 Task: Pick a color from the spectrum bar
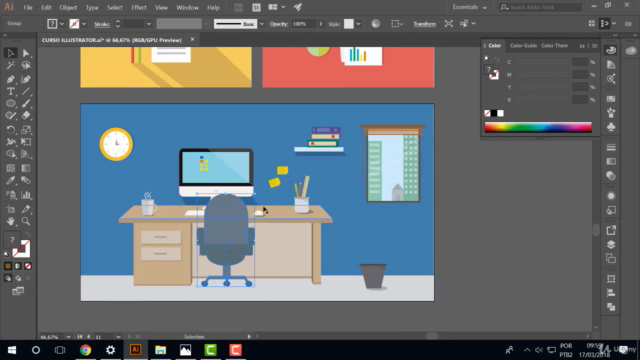pos(538,127)
